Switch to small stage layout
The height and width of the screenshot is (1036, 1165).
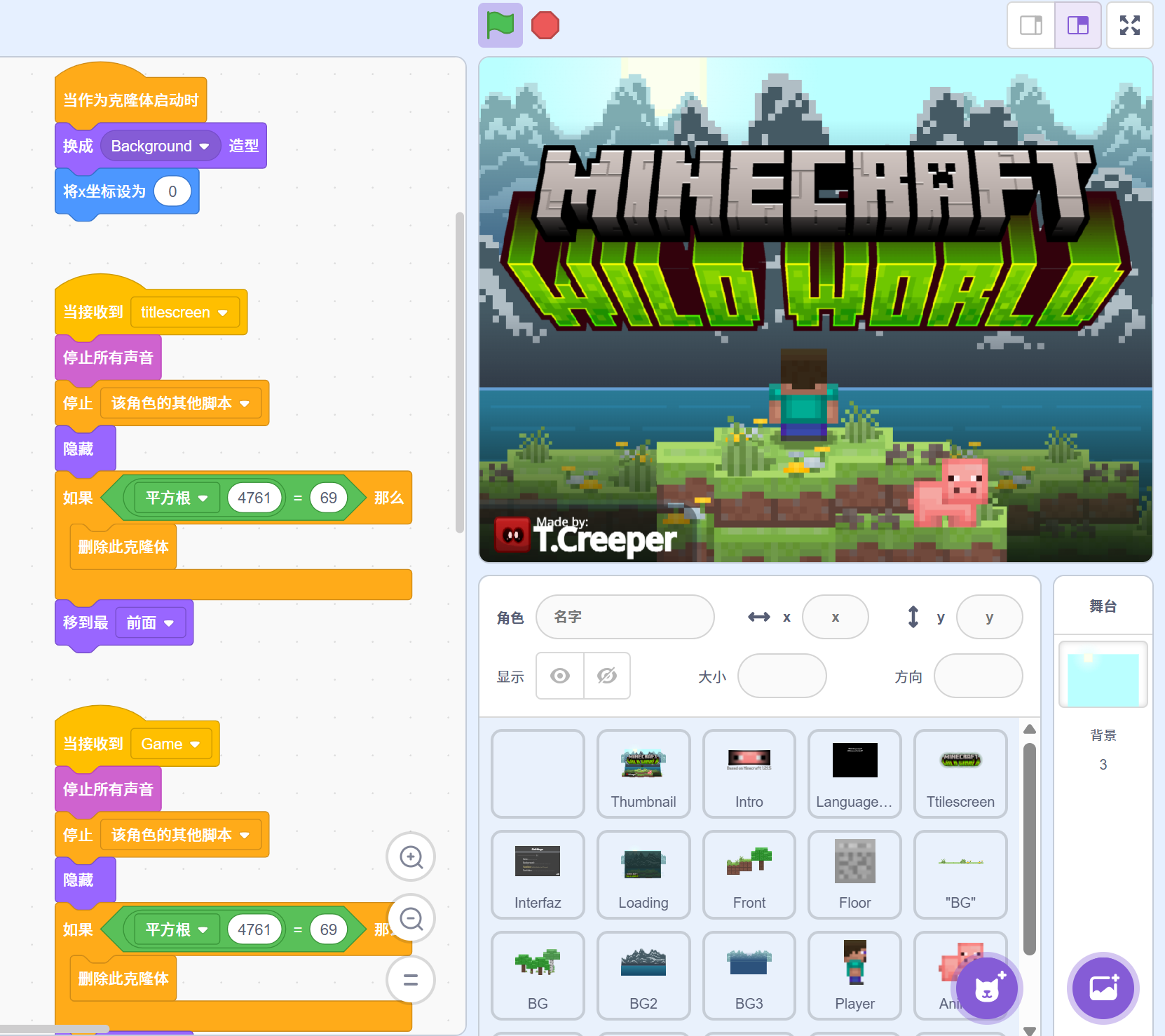(1030, 25)
